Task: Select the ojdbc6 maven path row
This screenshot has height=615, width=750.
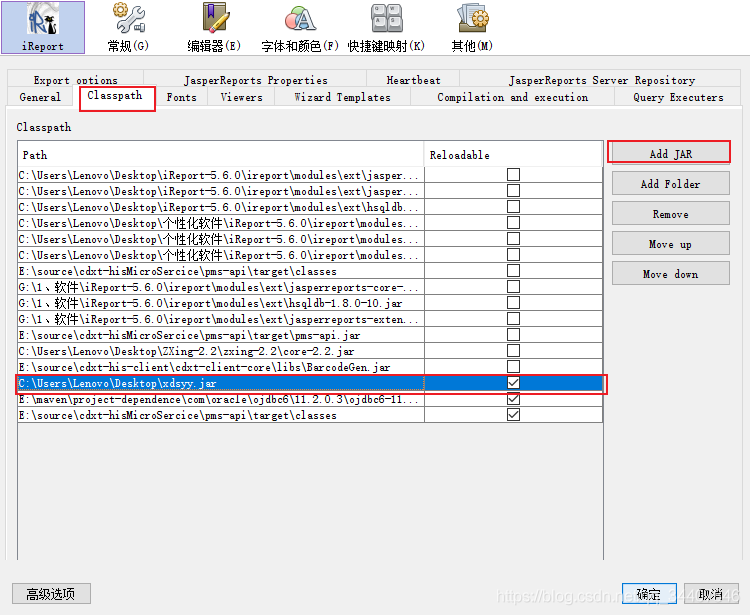Action: [221, 399]
